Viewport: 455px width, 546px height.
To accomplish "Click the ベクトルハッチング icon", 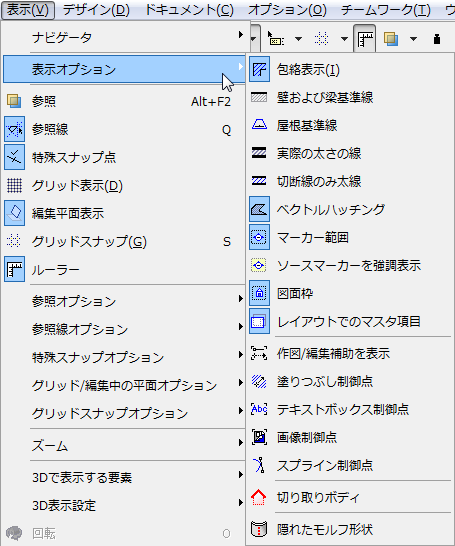I will (x=259, y=209).
